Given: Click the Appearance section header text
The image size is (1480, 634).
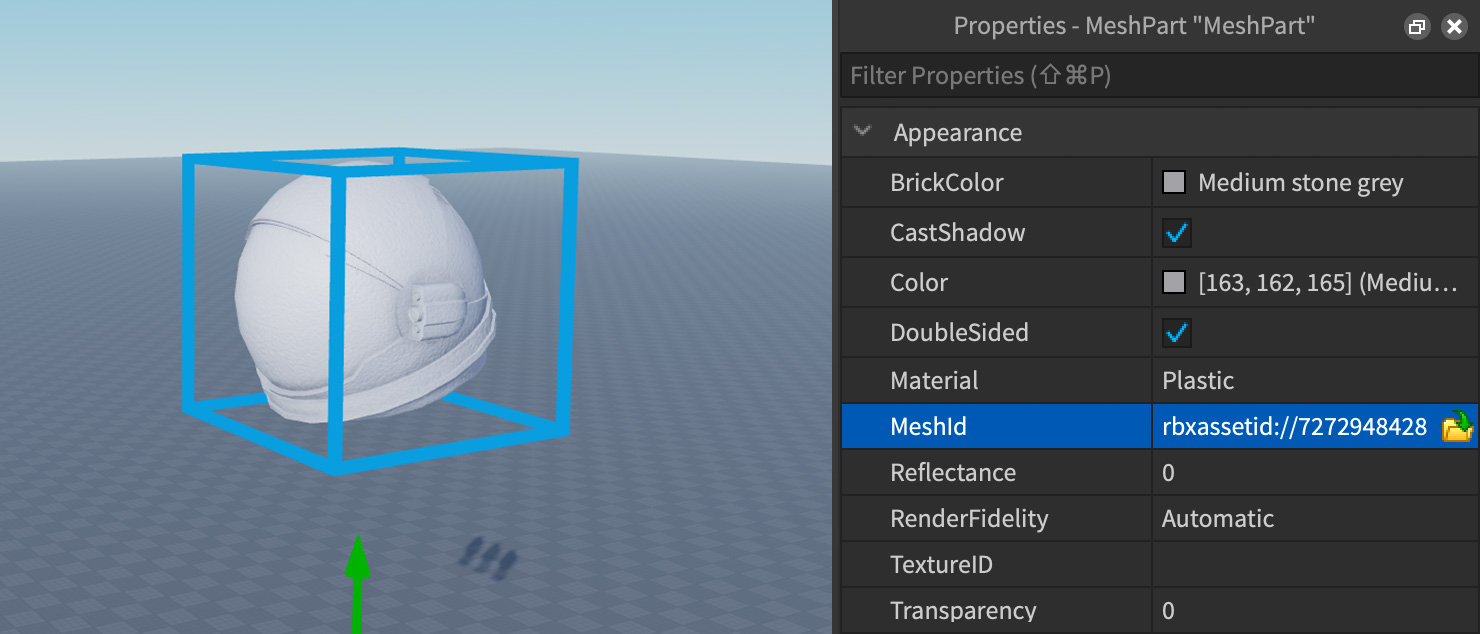Looking at the screenshot, I should click(957, 133).
